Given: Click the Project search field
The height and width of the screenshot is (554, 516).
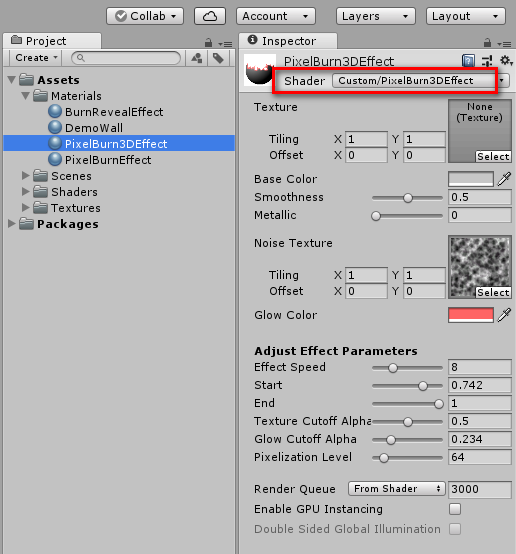Looking at the screenshot, I should coord(126,58).
